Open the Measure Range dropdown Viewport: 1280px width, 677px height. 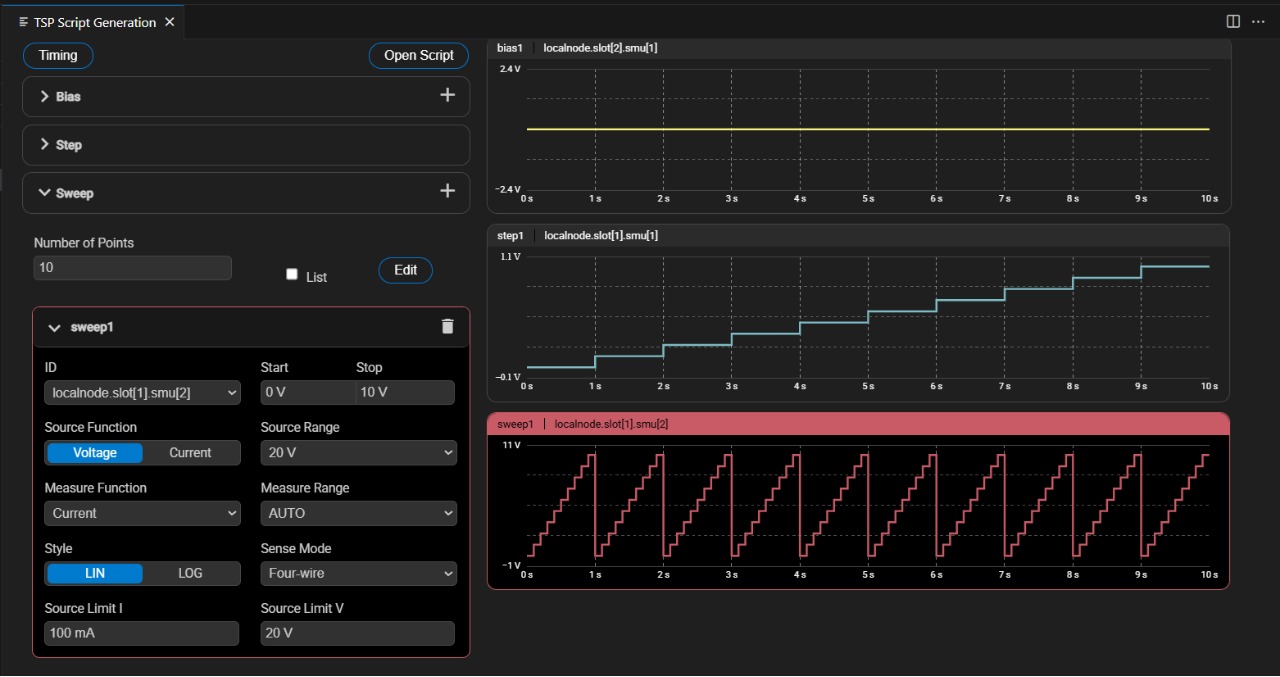(358, 512)
